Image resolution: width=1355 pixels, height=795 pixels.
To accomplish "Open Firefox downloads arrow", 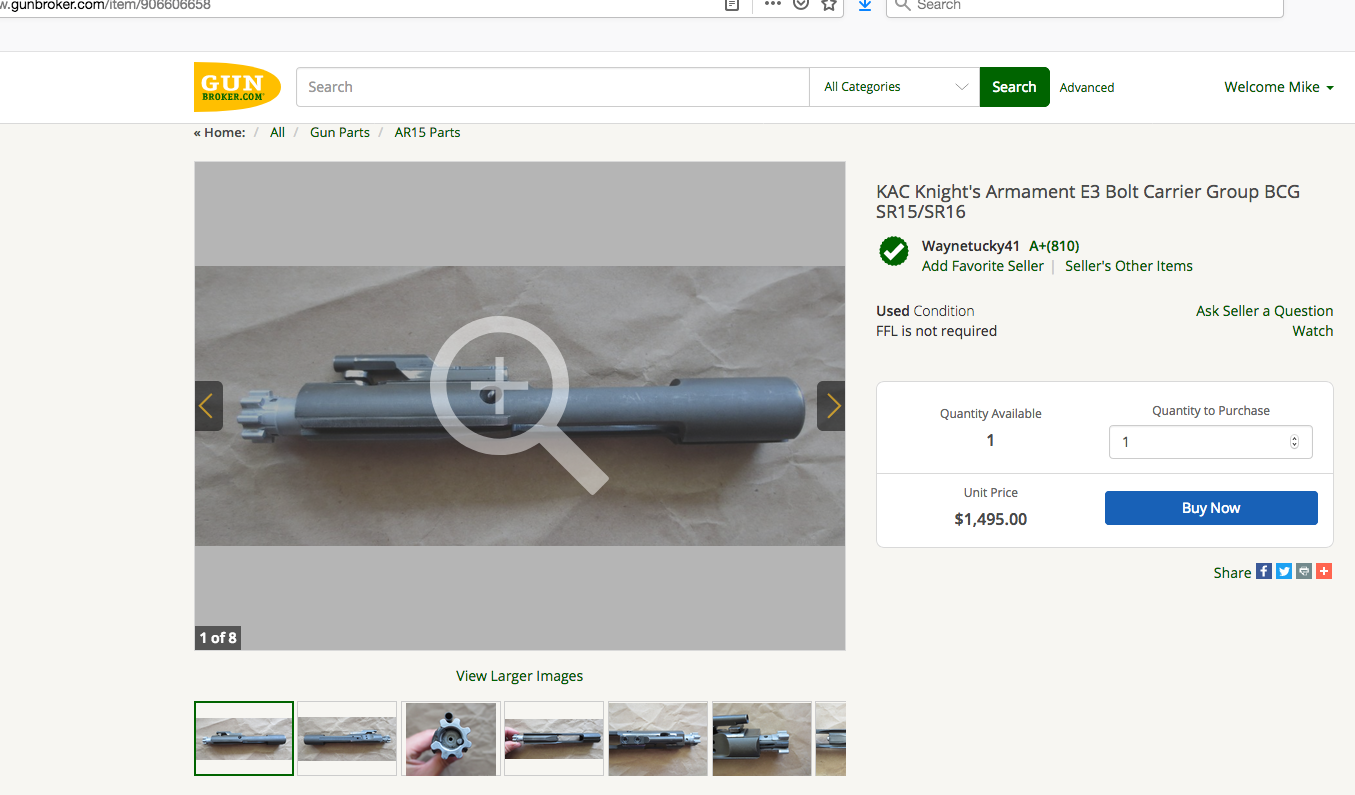I will click(x=865, y=5).
